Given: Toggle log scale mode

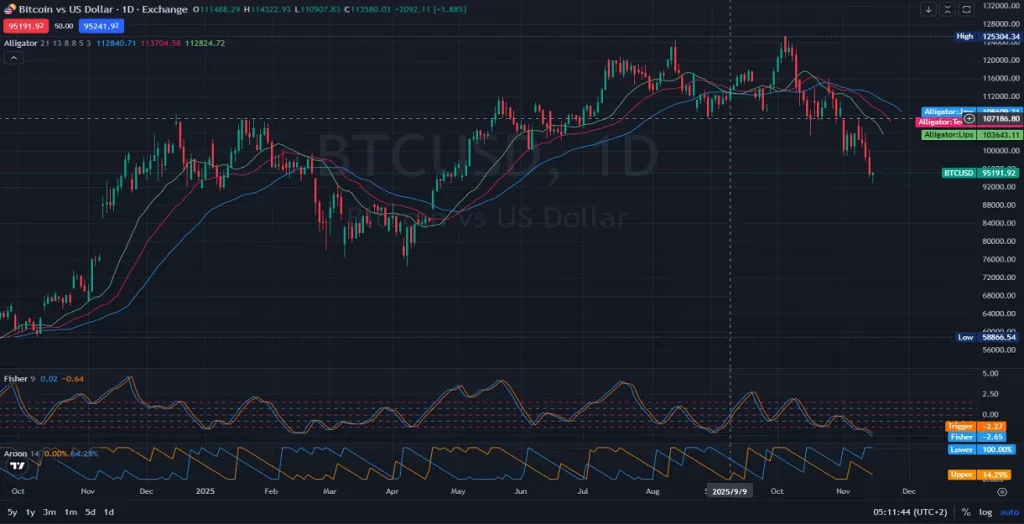Looking at the screenshot, I should point(985,512).
